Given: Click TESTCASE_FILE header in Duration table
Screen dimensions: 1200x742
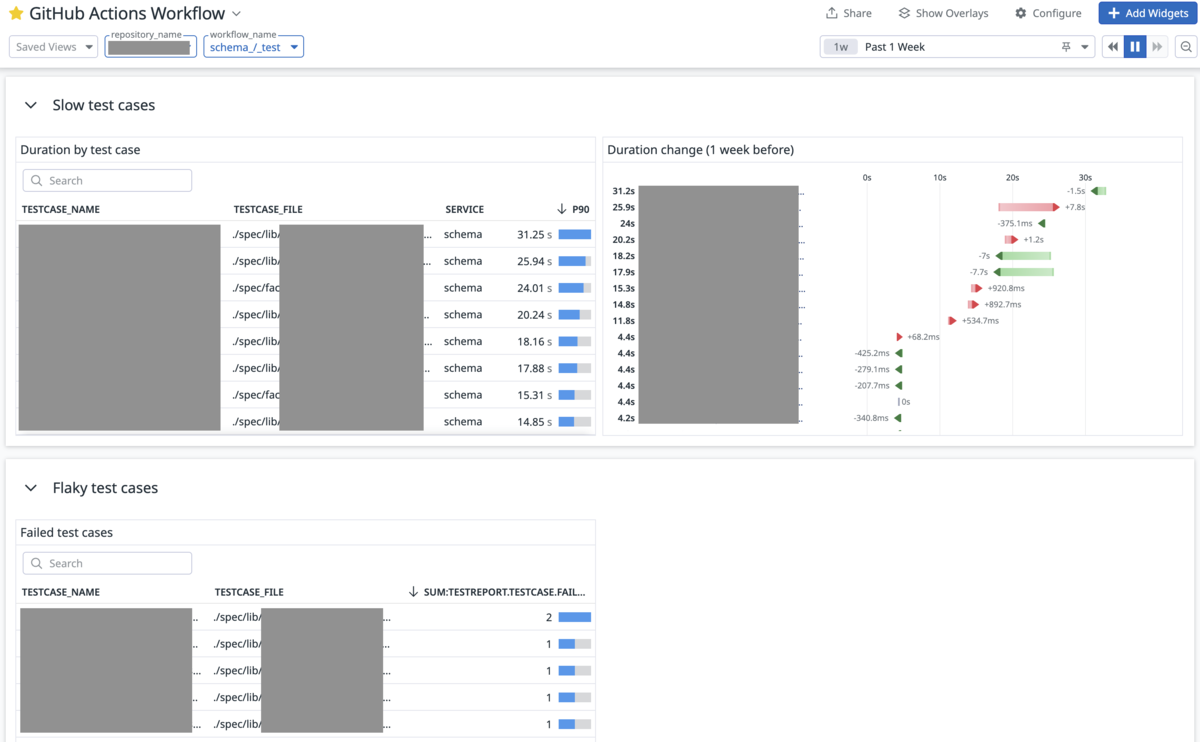Looking at the screenshot, I should pos(268,210).
